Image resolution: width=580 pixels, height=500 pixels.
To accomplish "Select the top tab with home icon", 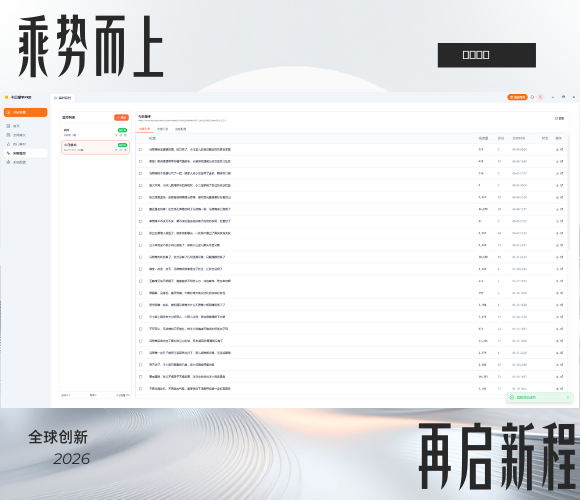I will pyautogui.click(x=63, y=98).
